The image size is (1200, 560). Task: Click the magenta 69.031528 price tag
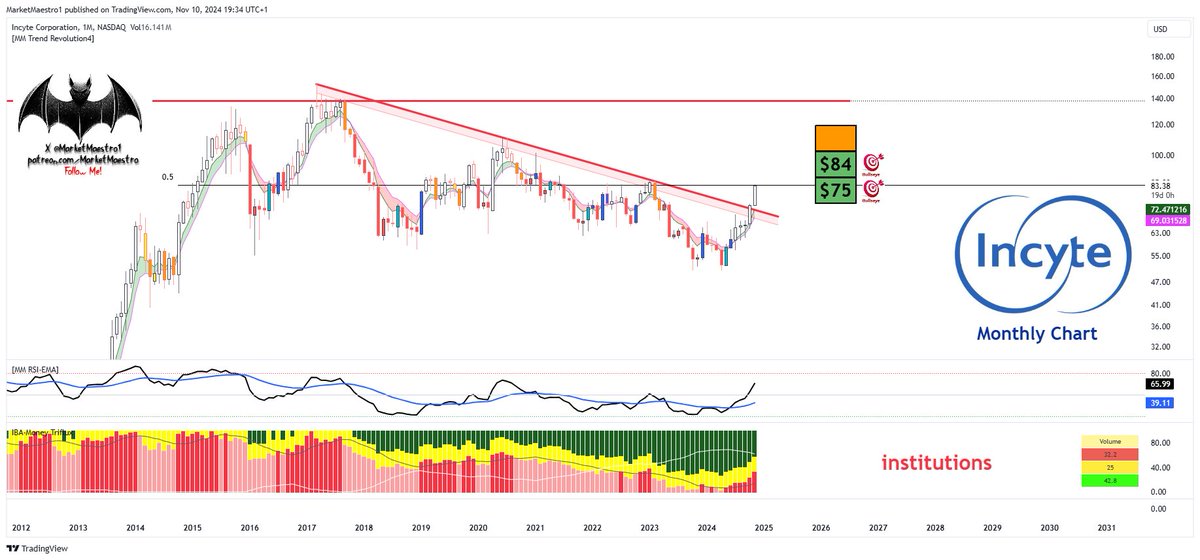1168,220
